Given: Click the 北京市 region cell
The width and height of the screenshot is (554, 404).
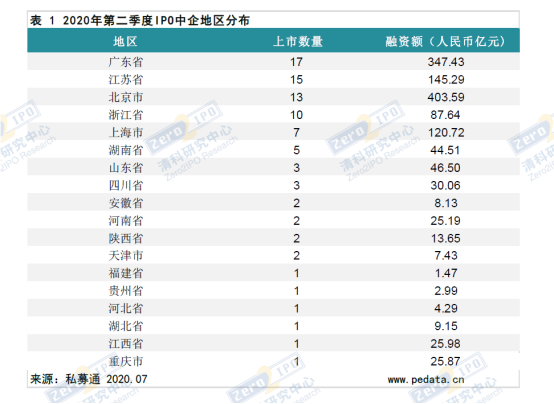Looking at the screenshot, I should 126,97.
